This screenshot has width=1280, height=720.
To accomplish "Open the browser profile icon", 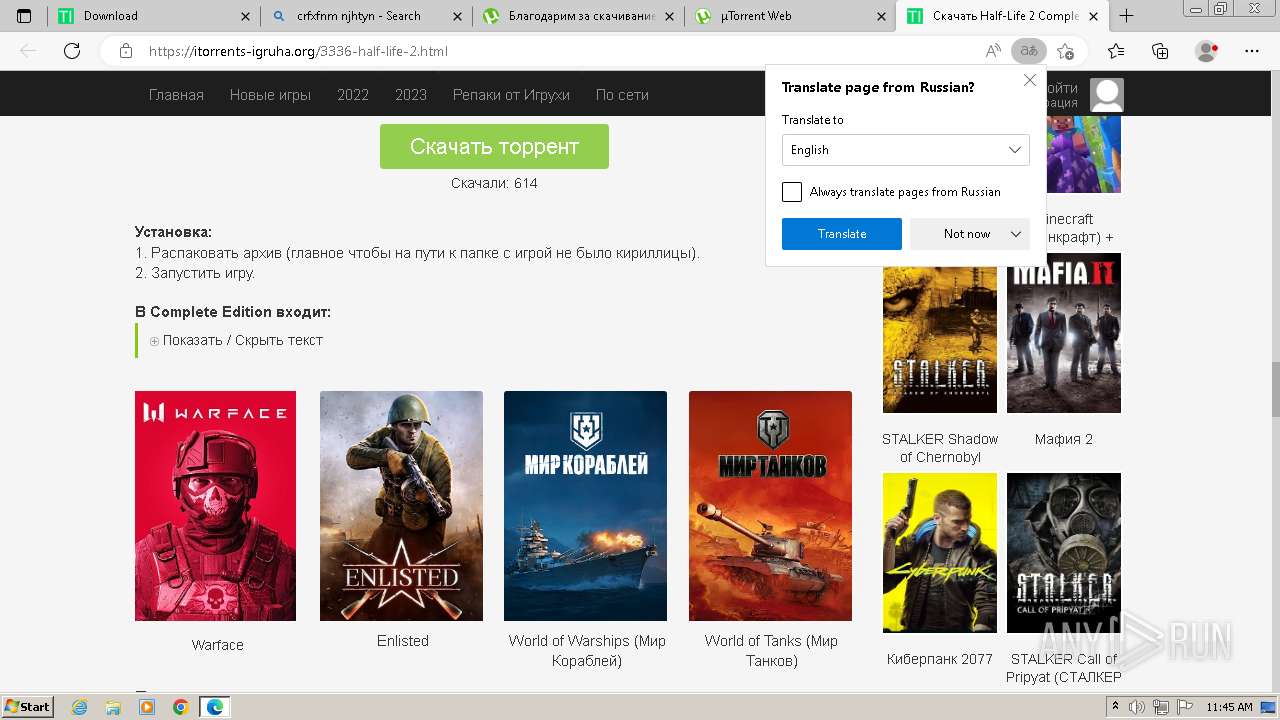I will click(1207, 51).
